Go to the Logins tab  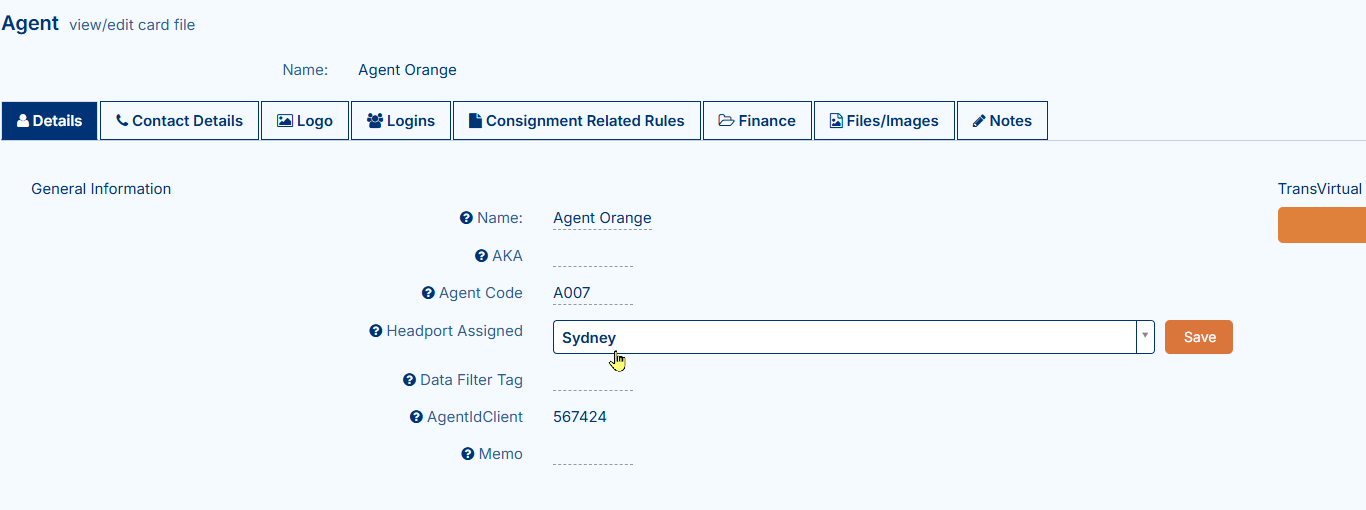click(401, 121)
